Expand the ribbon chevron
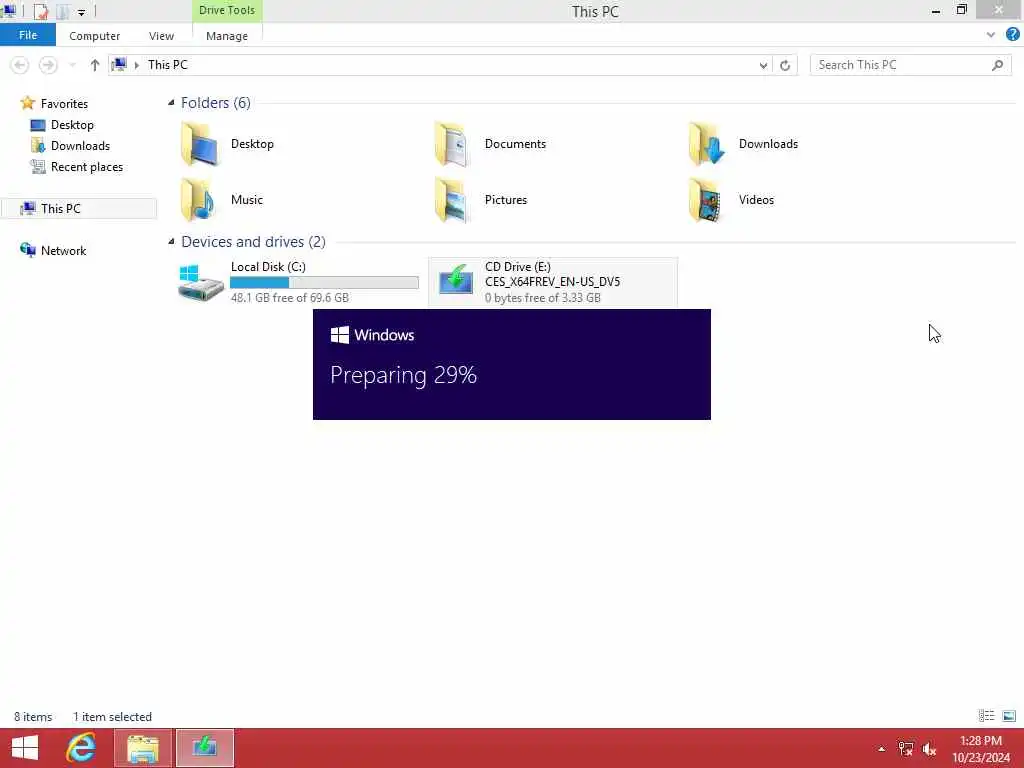The width and height of the screenshot is (1024, 768). [x=991, y=35]
